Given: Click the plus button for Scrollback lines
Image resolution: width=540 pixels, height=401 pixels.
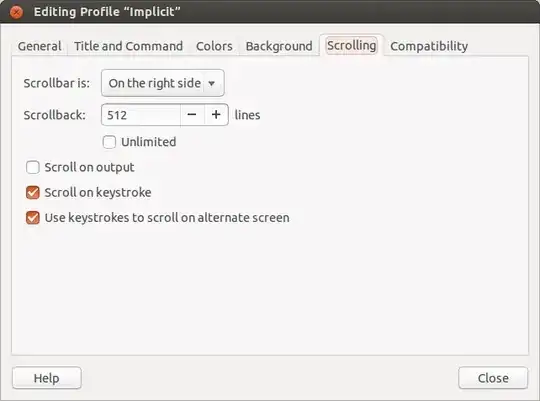Looking at the screenshot, I should tap(216, 115).
